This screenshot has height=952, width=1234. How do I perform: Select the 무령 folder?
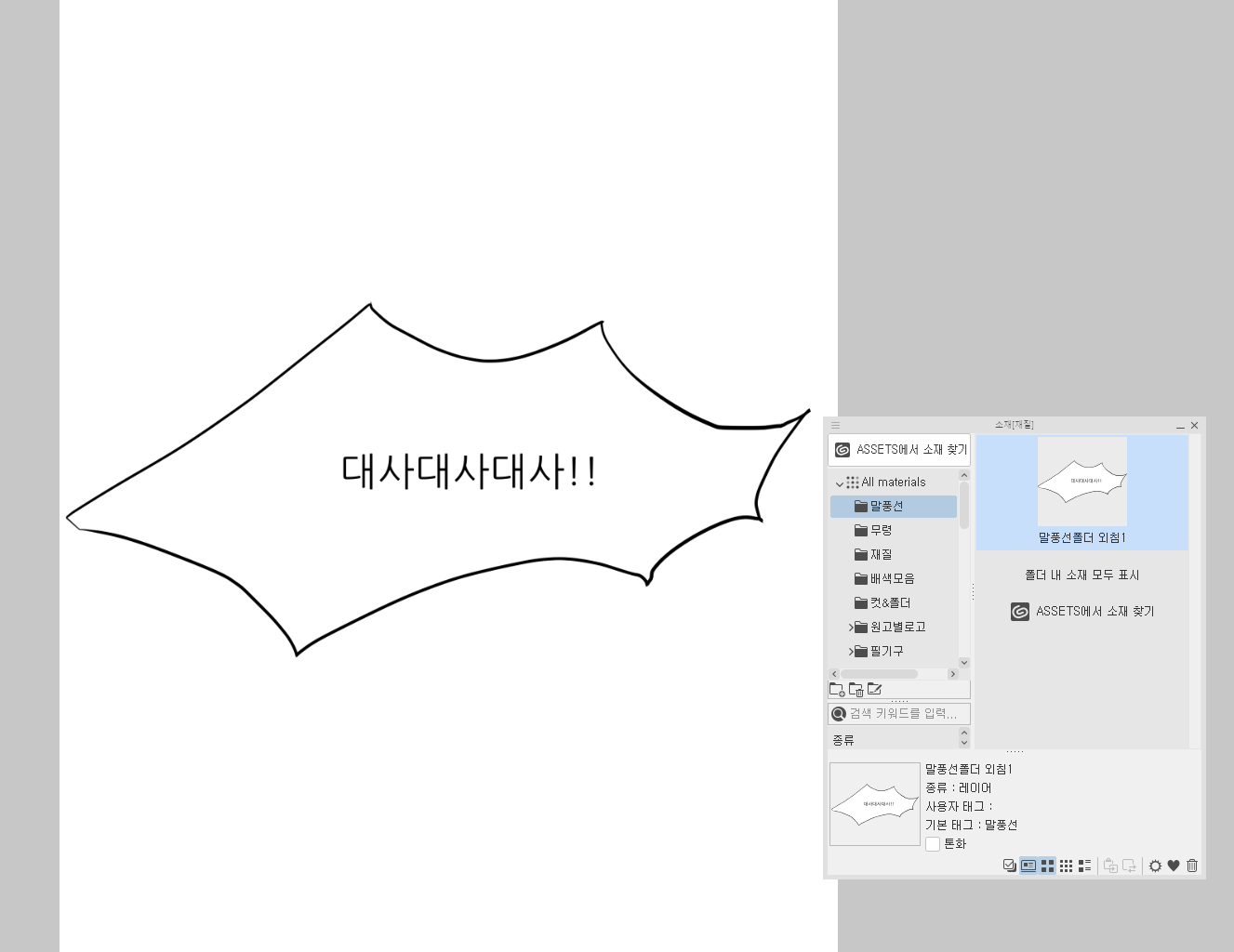[881, 530]
